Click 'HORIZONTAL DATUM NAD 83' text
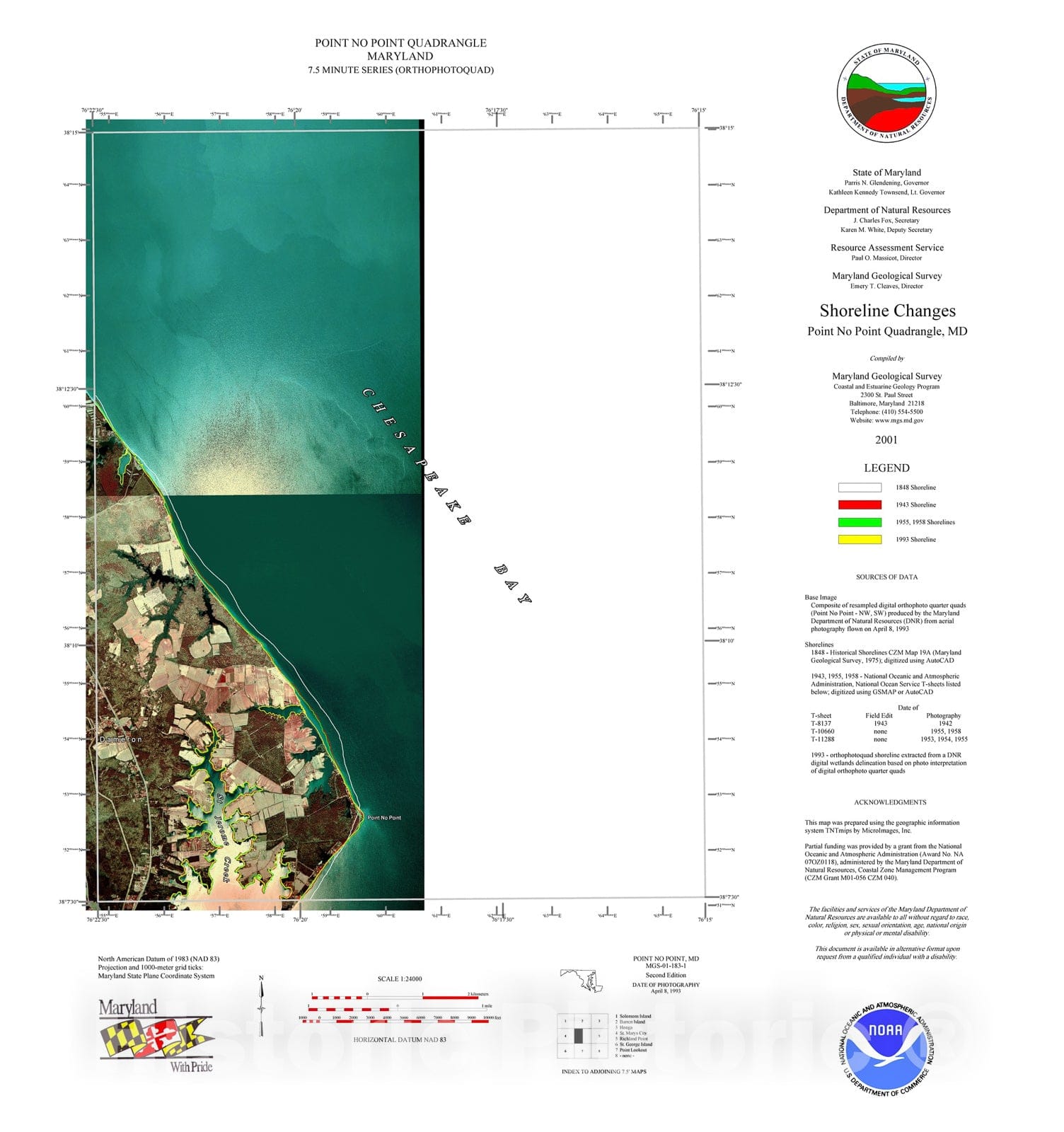 pyautogui.click(x=400, y=1040)
